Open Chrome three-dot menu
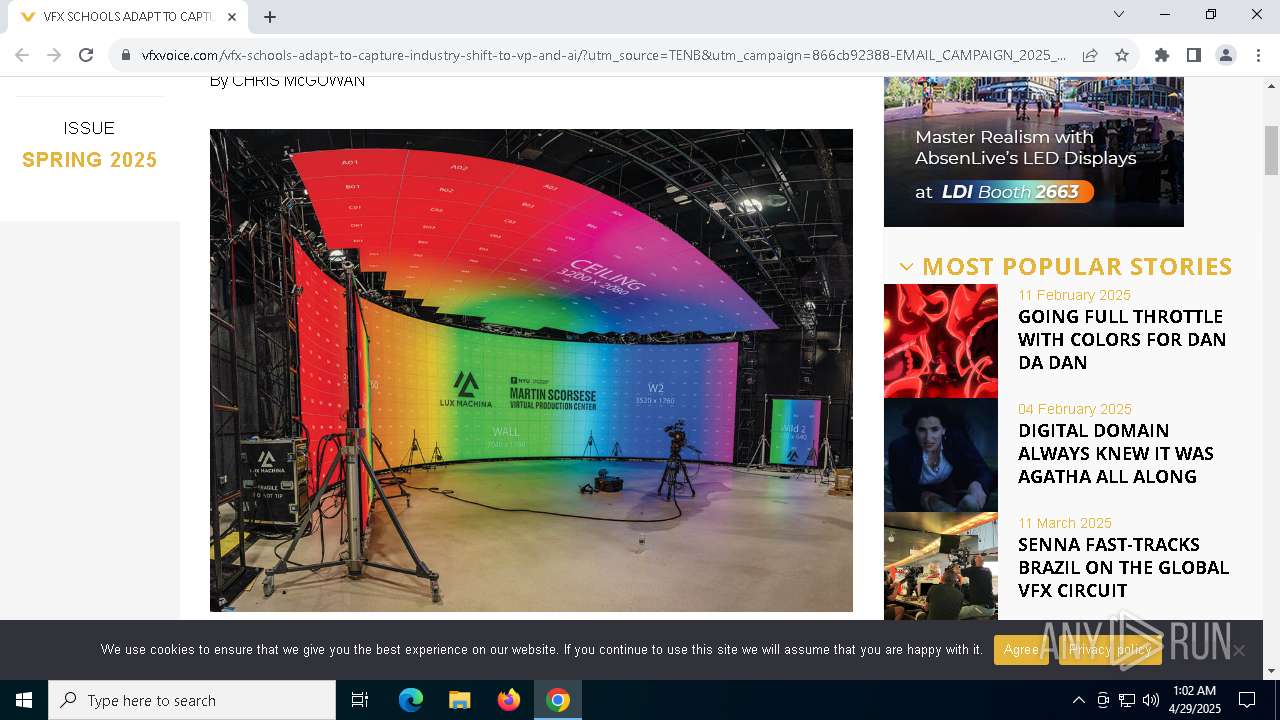This screenshot has width=1280, height=720. click(1258, 55)
